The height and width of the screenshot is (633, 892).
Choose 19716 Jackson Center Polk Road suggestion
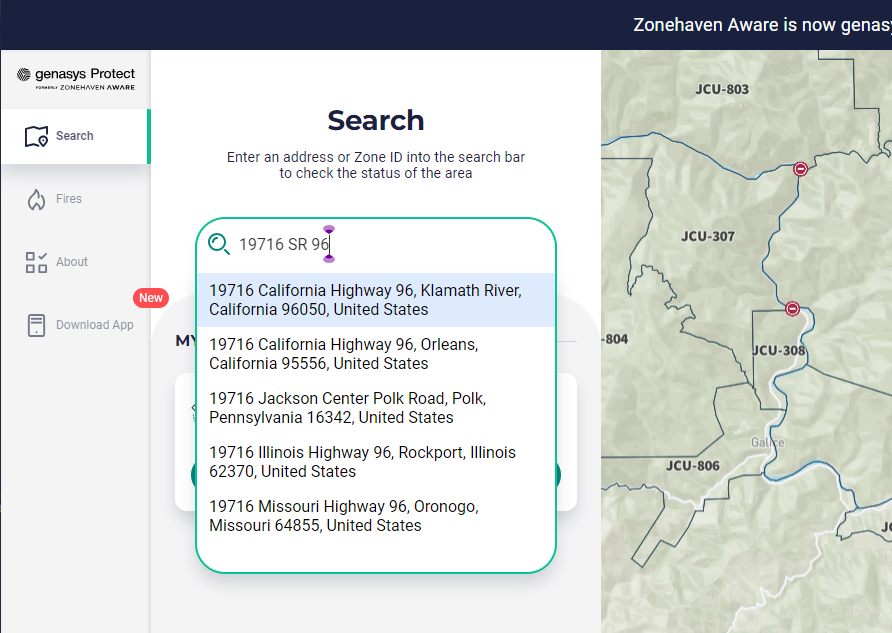click(x=375, y=408)
